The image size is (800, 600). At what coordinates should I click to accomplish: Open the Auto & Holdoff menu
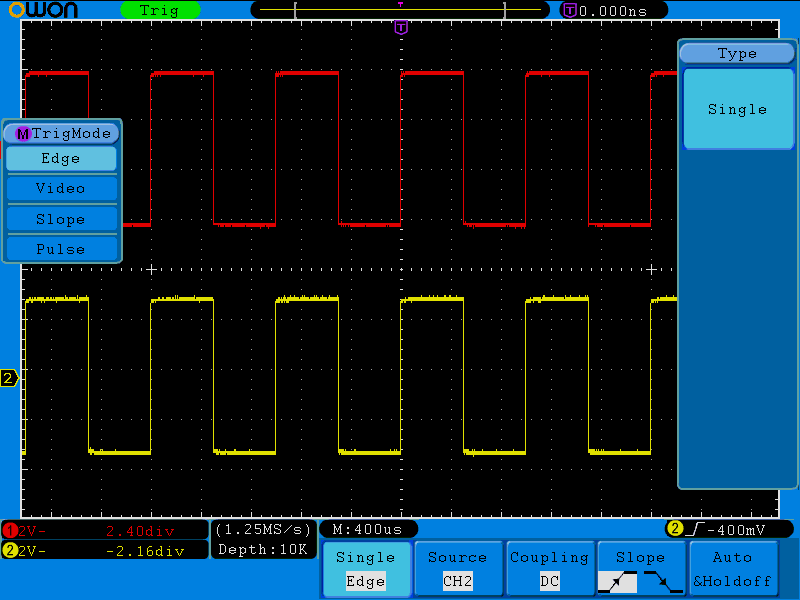tap(732, 569)
